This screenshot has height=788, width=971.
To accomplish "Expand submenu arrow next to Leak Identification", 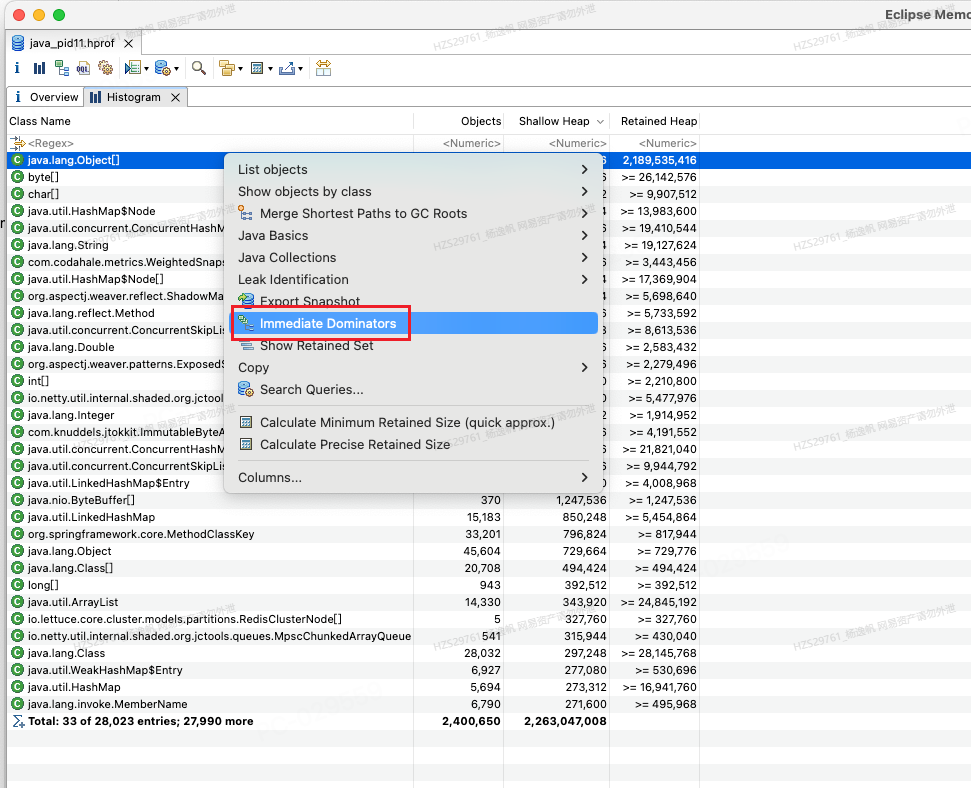I will pyautogui.click(x=584, y=279).
